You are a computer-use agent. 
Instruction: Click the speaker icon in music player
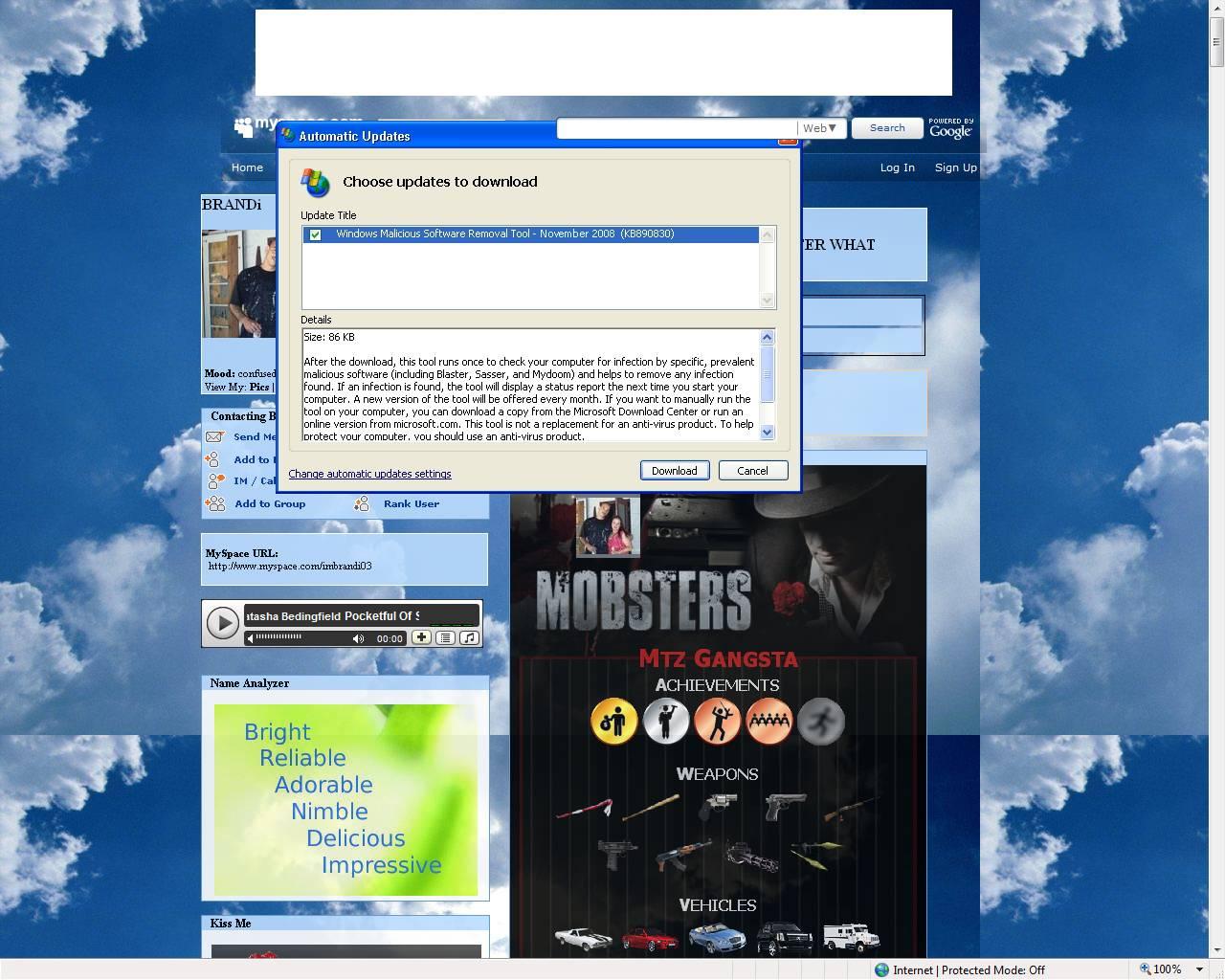point(358,638)
